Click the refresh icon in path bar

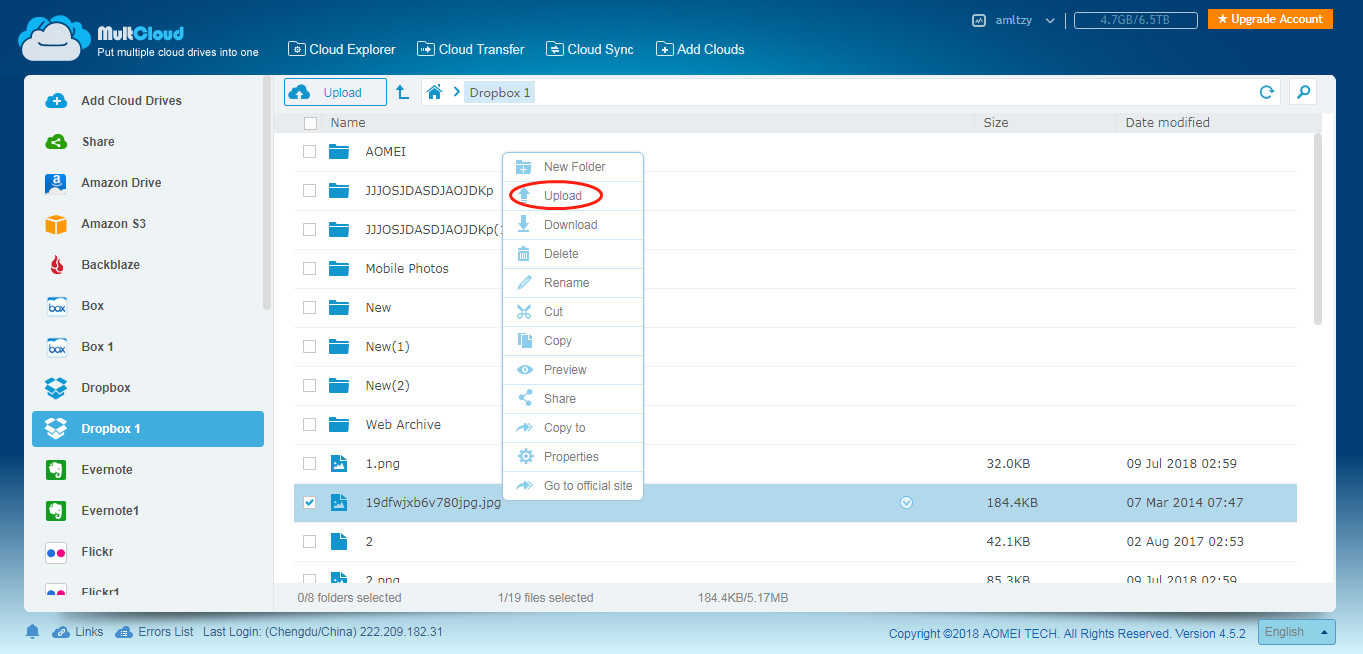[x=1266, y=92]
